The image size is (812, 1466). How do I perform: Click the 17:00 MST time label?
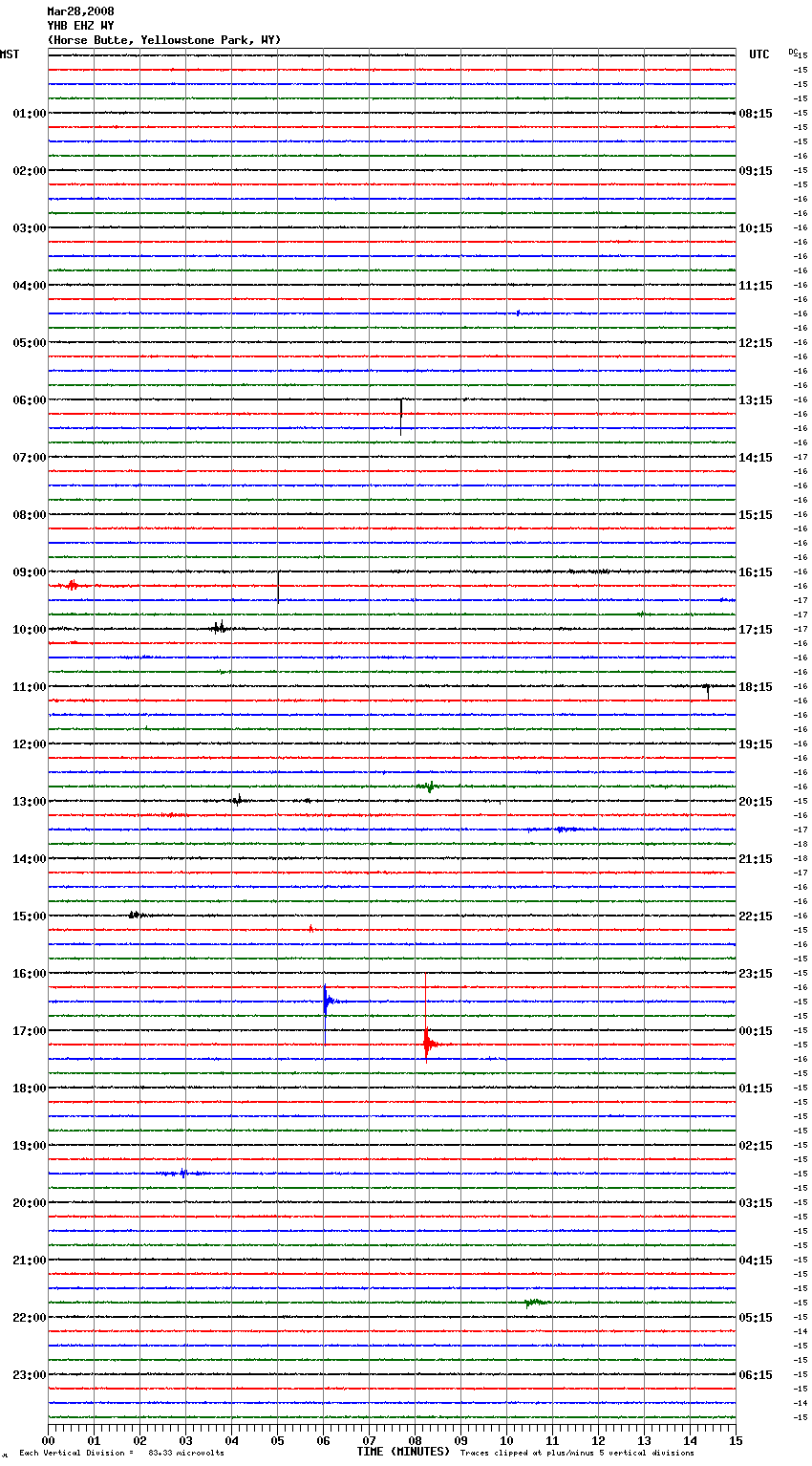30,1031
